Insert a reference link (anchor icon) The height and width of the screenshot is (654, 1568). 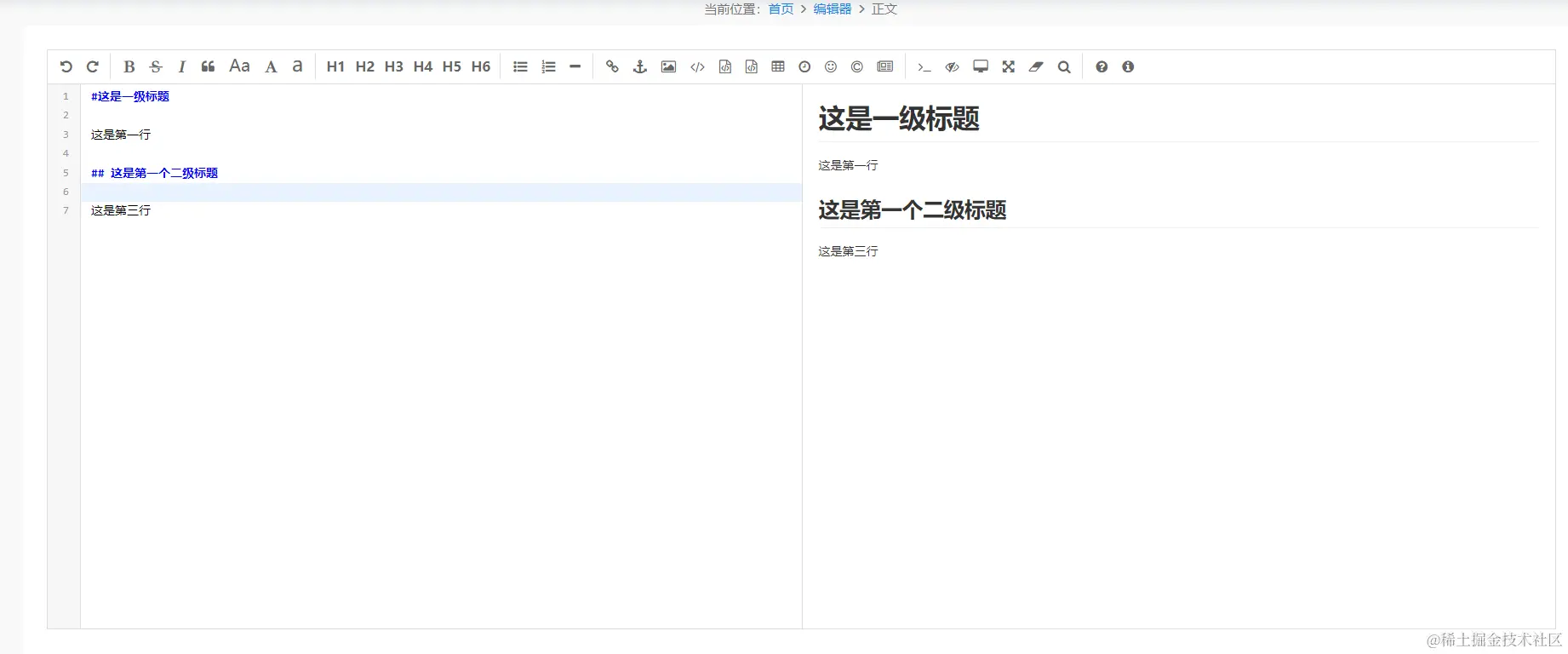[x=640, y=66]
